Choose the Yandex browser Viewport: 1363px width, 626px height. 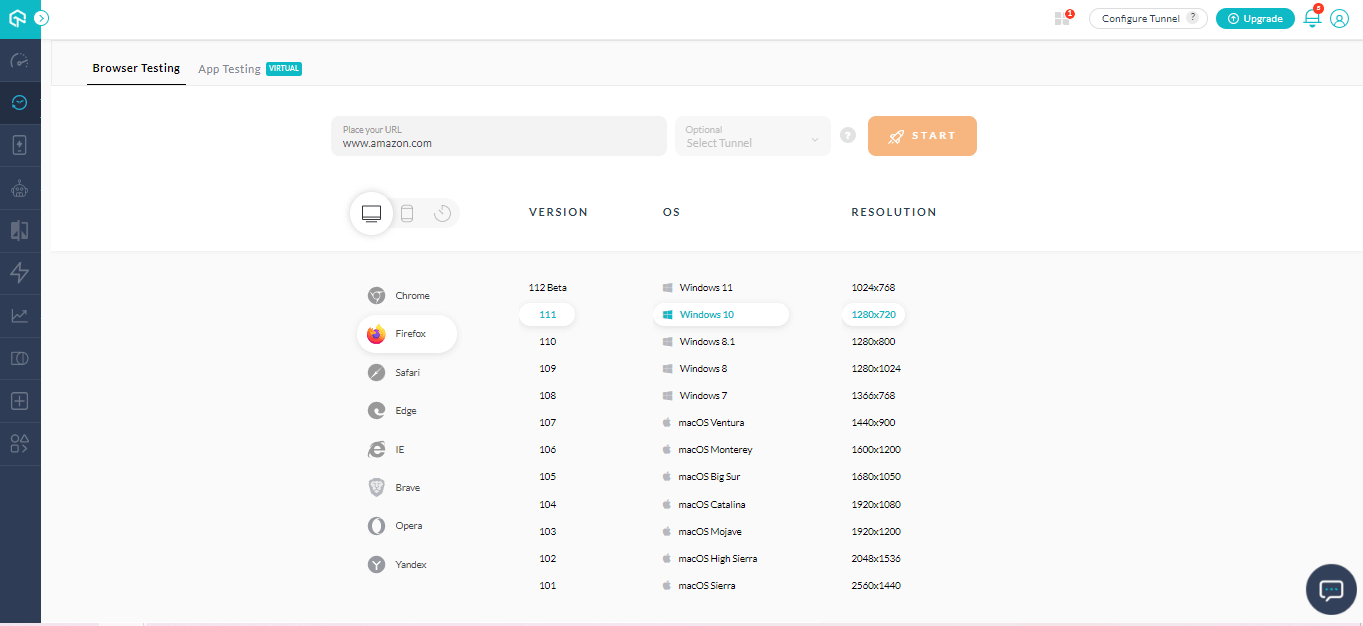click(x=397, y=565)
